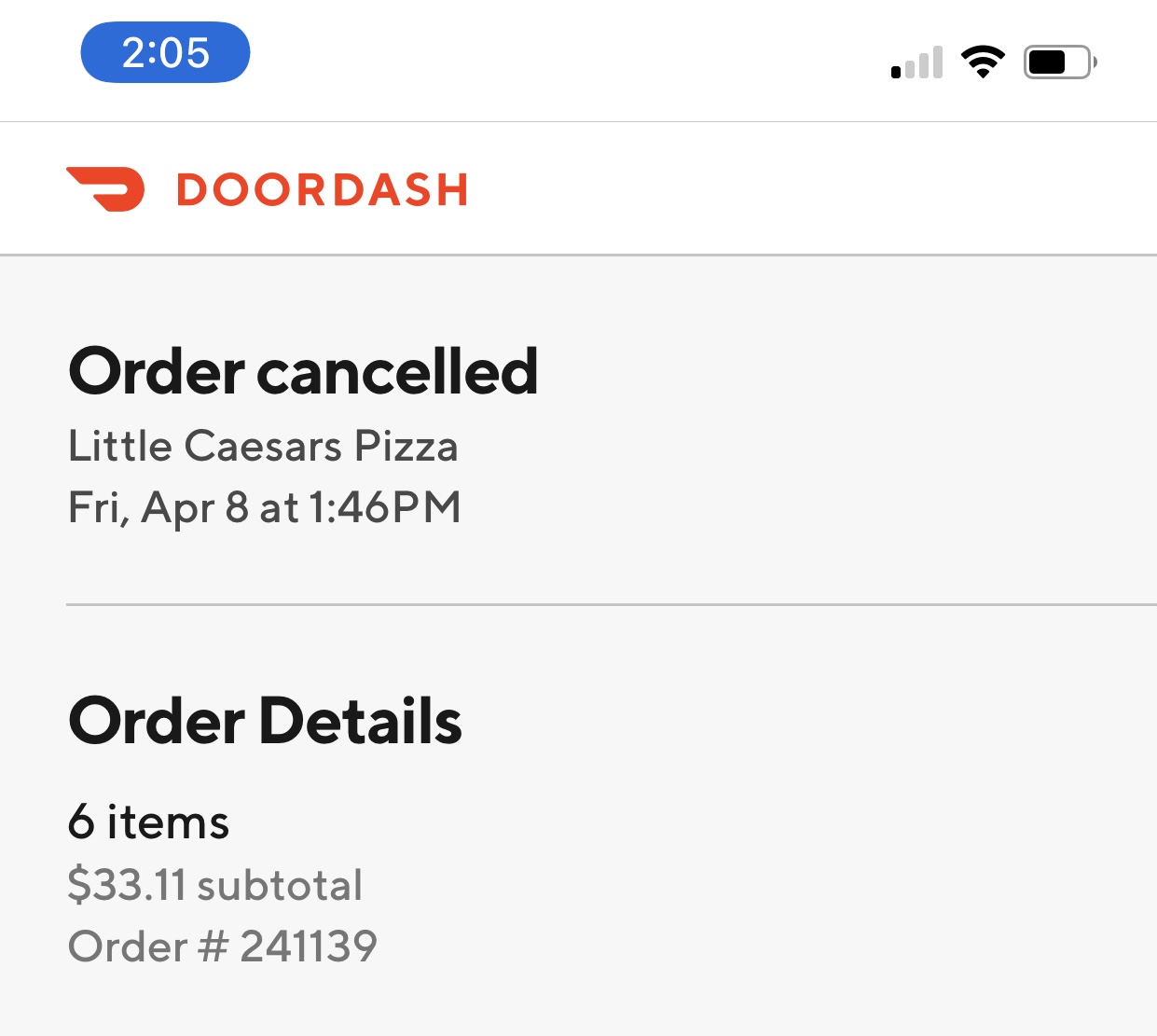Tap the Order # label
Image resolution: width=1157 pixels, height=1036 pixels.
[x=147, y=946]
